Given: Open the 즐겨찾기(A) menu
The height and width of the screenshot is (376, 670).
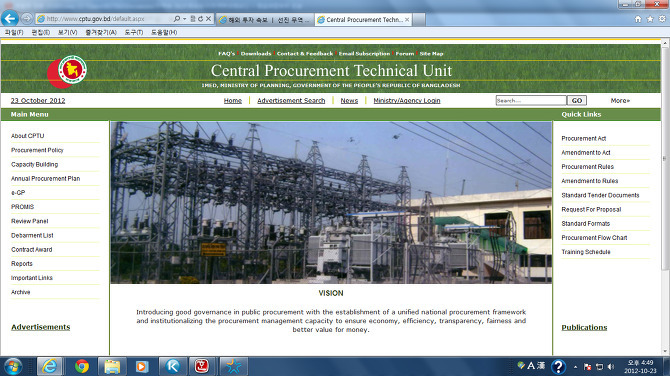Looking at the screenshot, I should coord(101,32).
